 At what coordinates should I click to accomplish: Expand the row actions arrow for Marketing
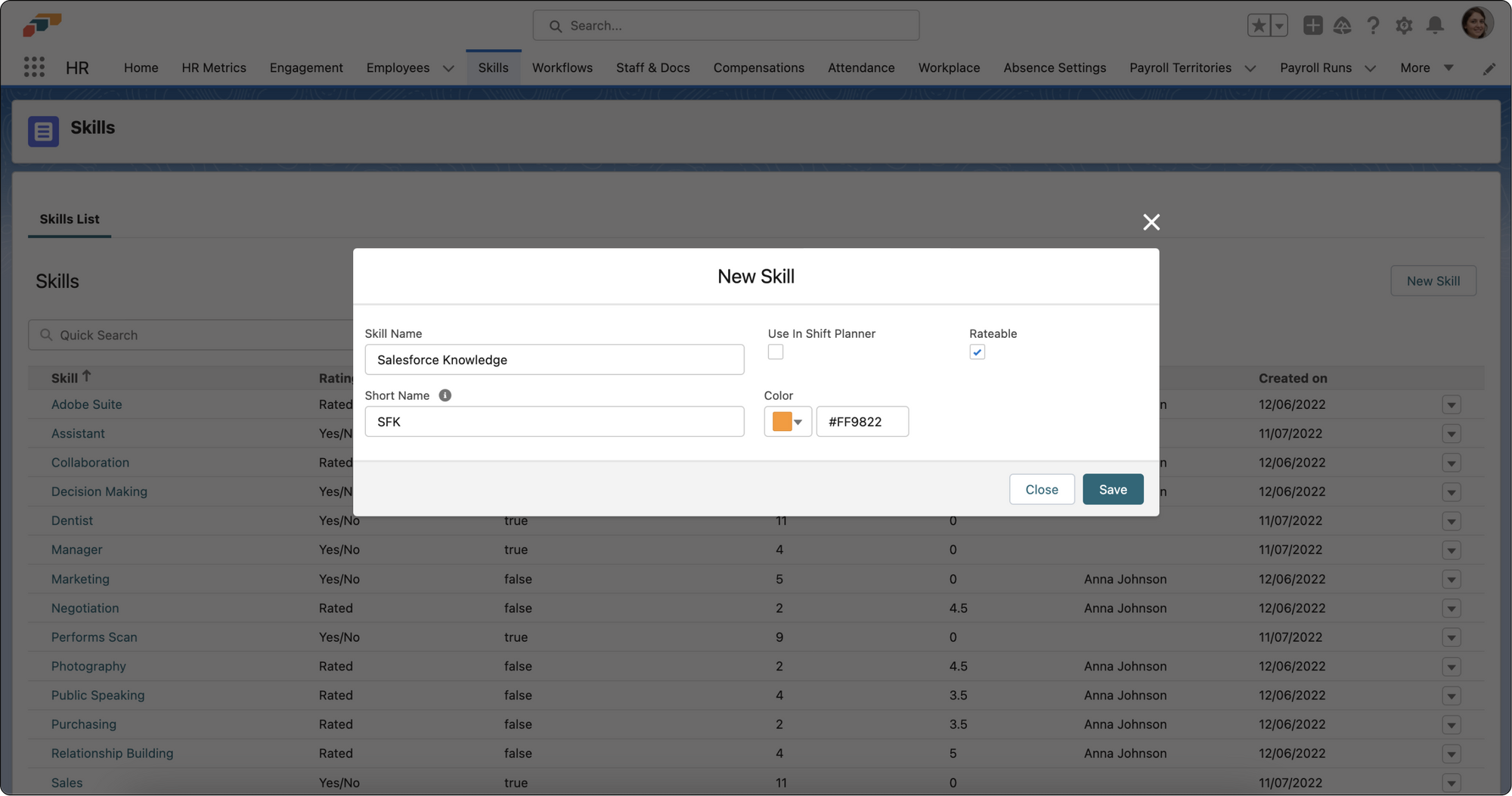pyautogui.click(x=1451, y=579)
